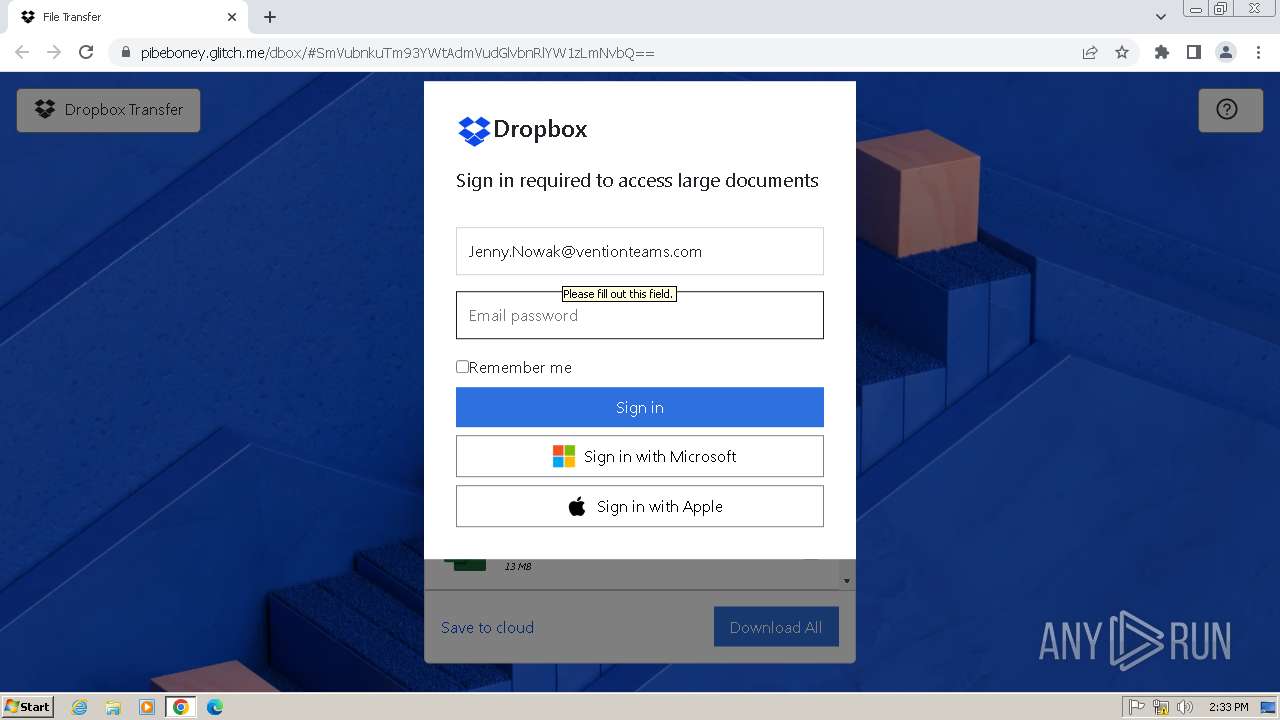
Task: Click Sign in with Microsoft
Action: point(640,456)
